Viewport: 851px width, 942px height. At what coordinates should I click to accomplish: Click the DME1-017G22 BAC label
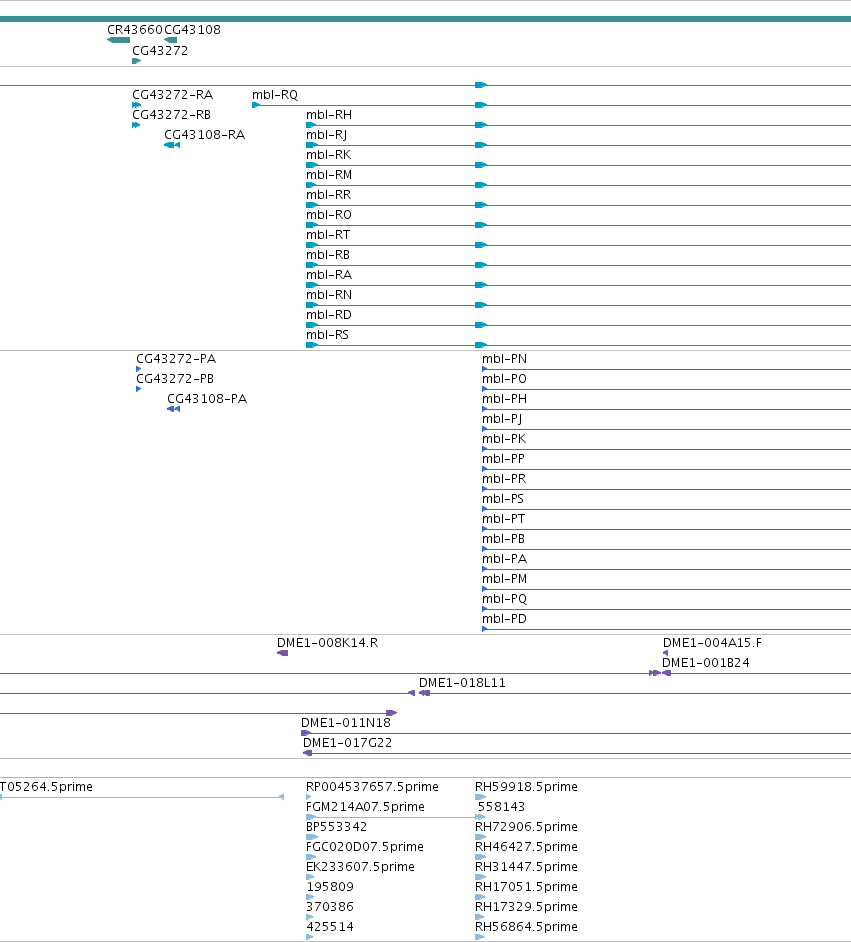pyautogui.click(x=347, y=743)
